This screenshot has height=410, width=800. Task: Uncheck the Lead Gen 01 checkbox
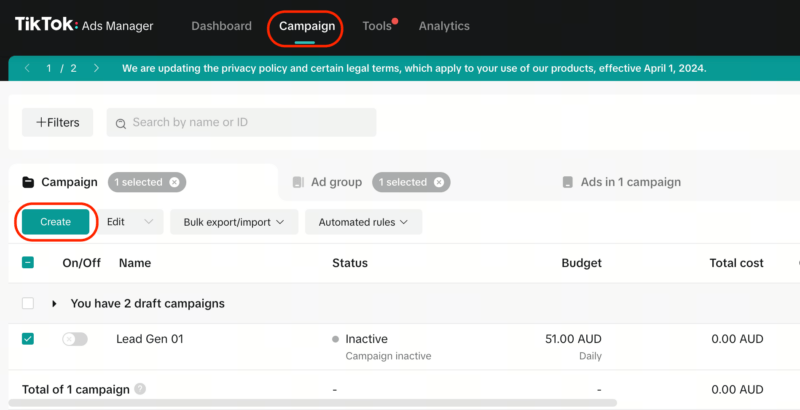(28, 339)
